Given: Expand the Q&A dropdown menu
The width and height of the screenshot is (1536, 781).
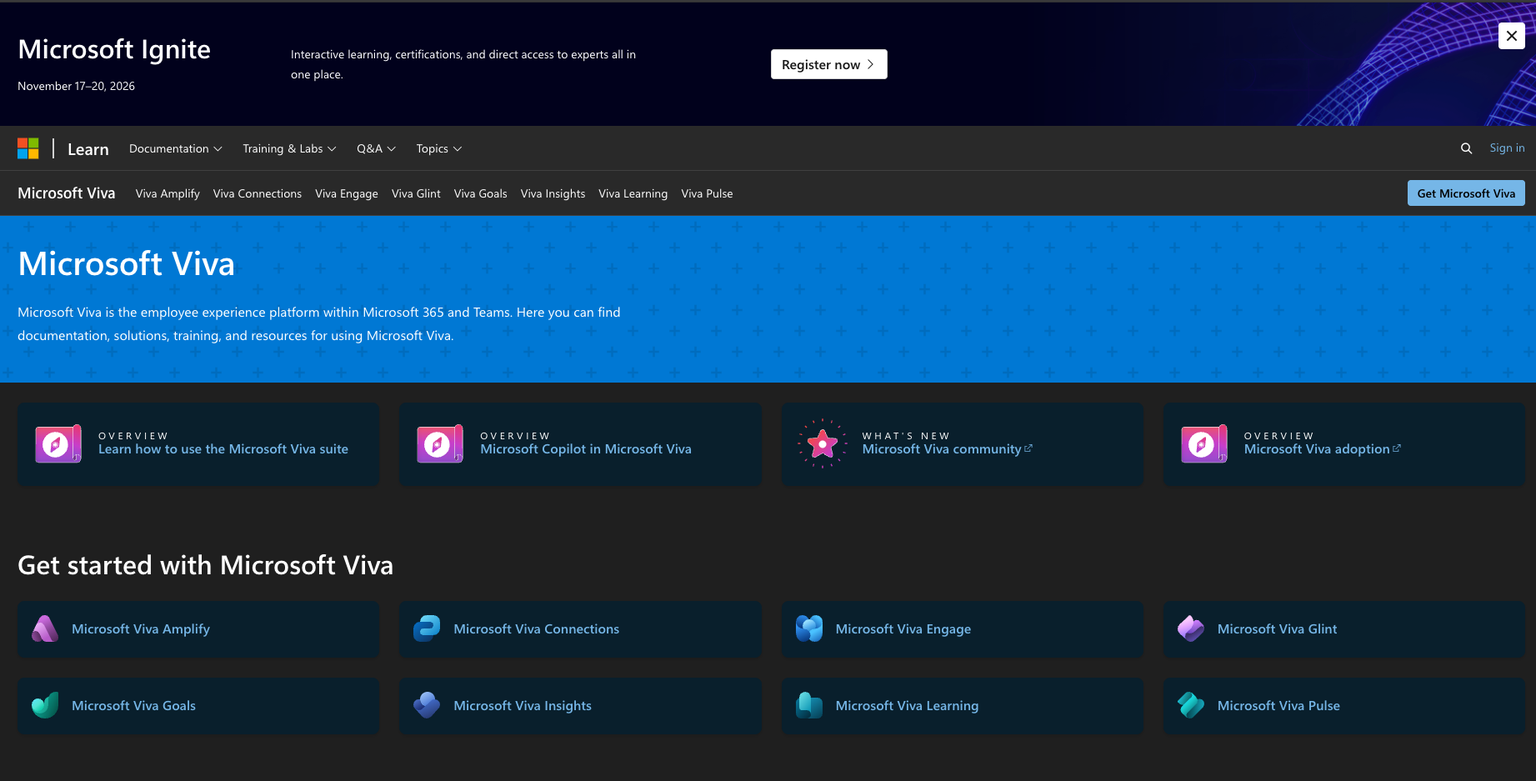Looking at the screenshot, I should tap(376, 148).
